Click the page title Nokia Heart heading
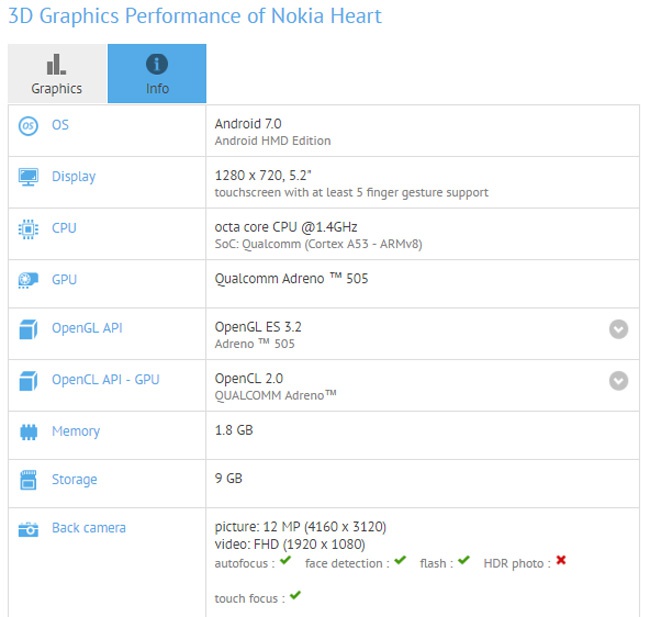 (x=194, y=17)
